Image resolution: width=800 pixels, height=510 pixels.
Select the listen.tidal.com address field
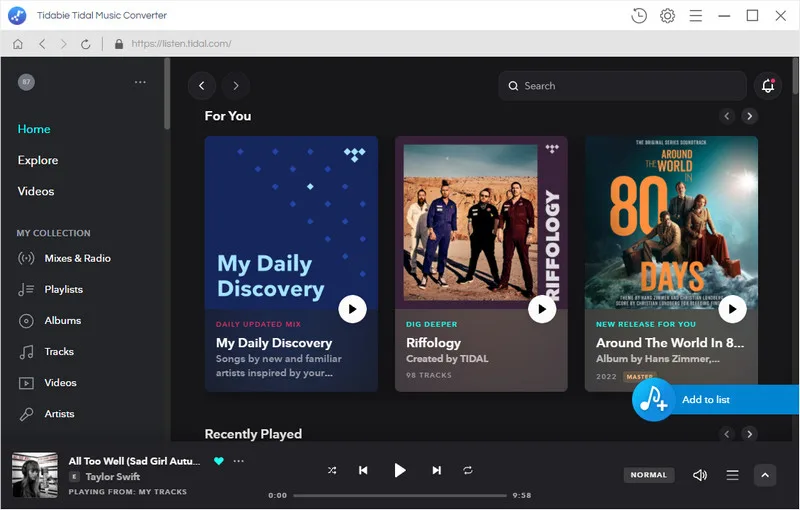pos(181,44)
